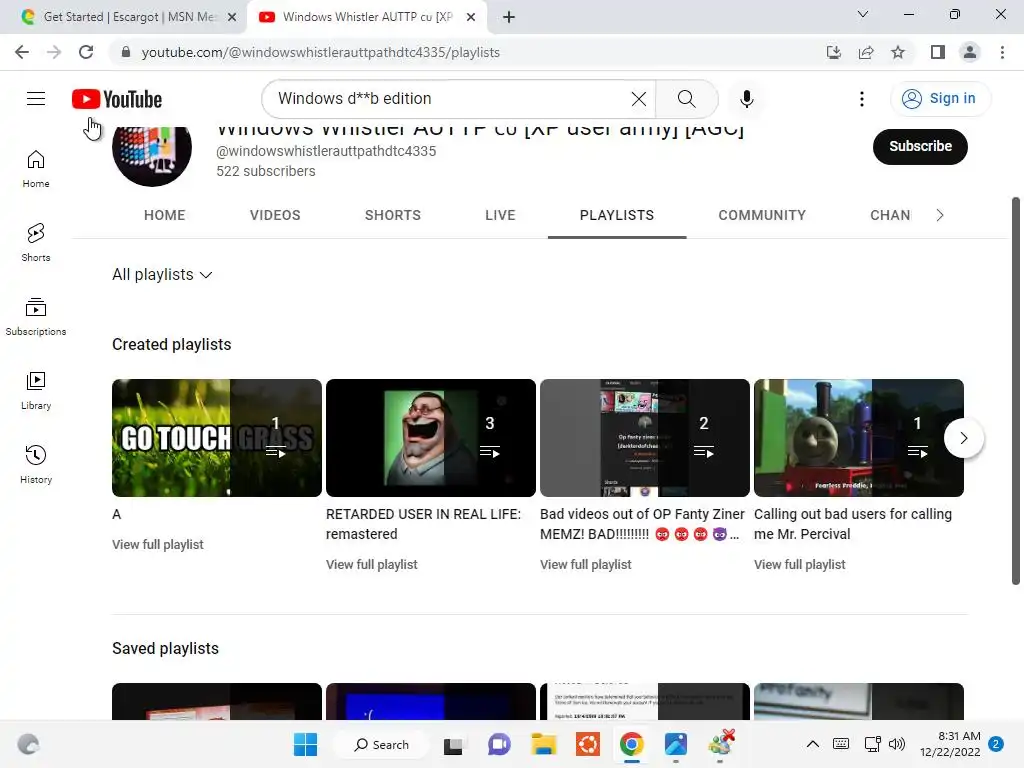
Task: Open Library in the sidebar
Action: point(36,391)
